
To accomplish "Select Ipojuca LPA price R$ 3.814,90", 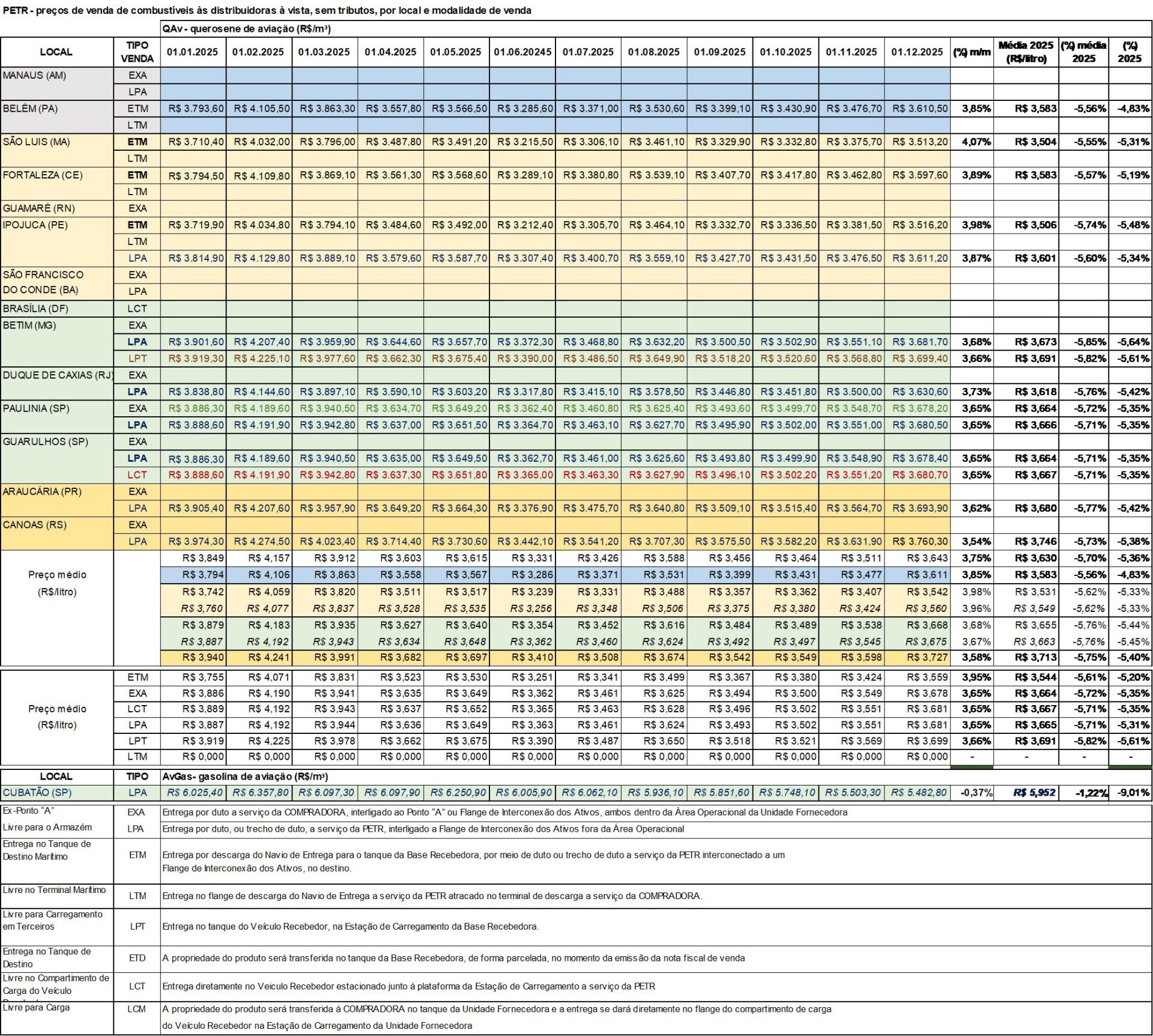I will coord(196,258).
